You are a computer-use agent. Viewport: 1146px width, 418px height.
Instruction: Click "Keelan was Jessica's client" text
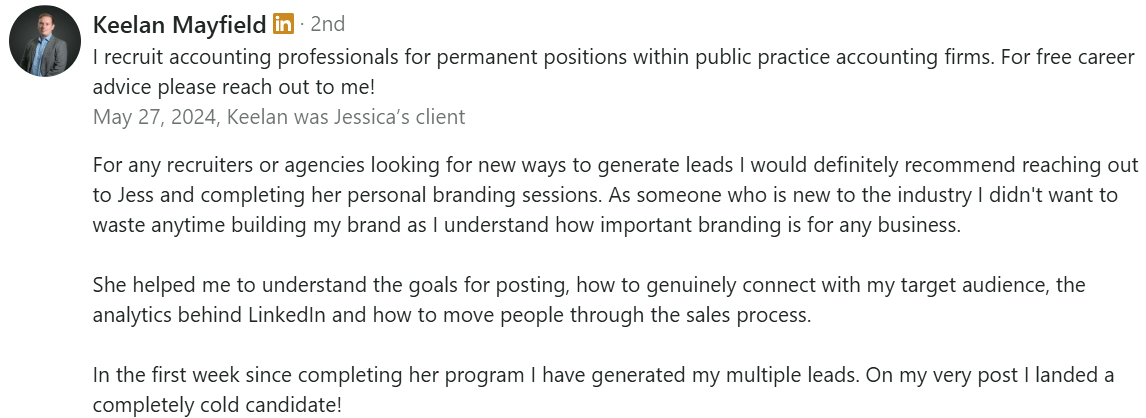click(x=346, y=117)
